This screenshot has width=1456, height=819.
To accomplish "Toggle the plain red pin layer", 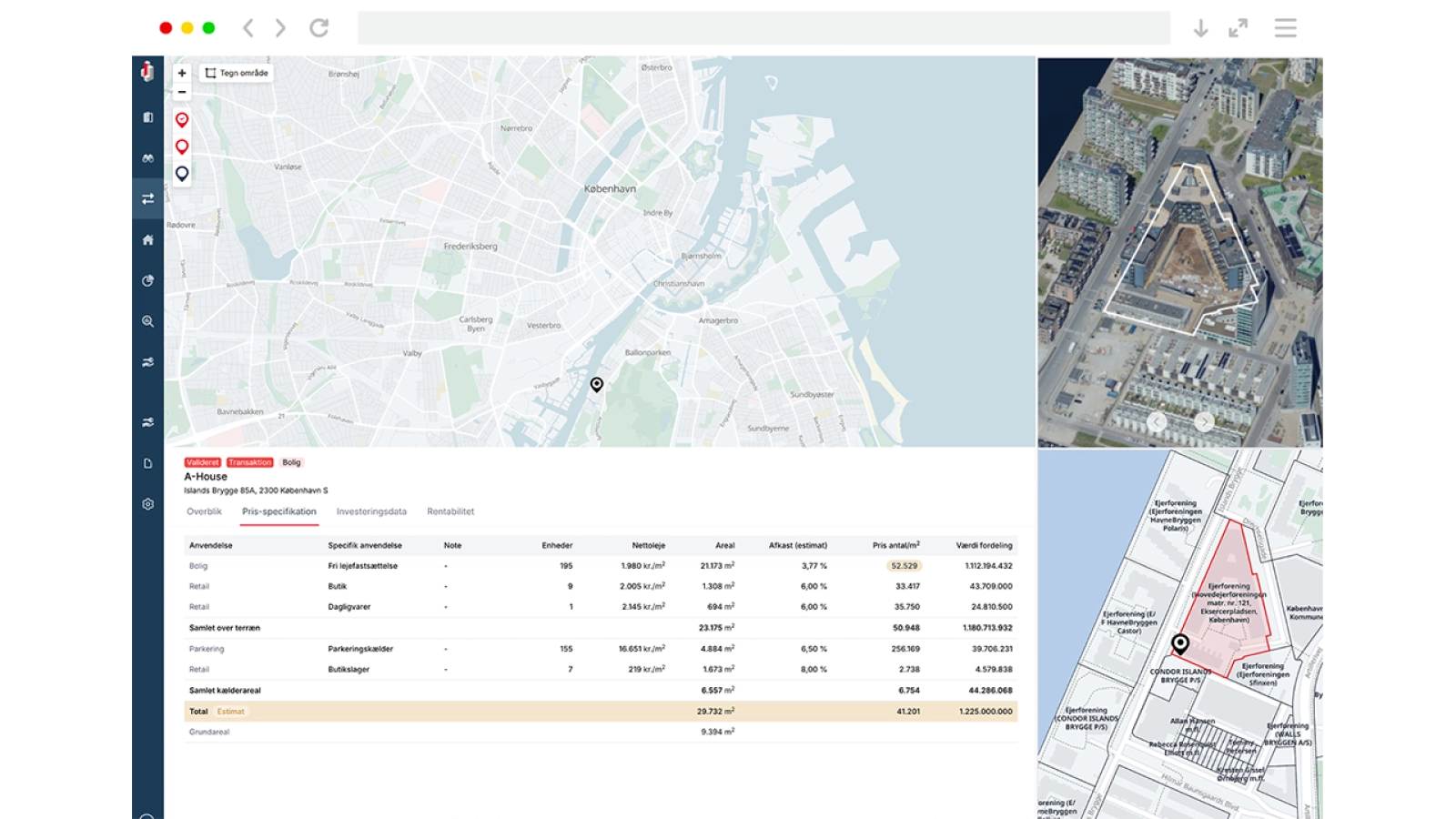I will (182, 147).
